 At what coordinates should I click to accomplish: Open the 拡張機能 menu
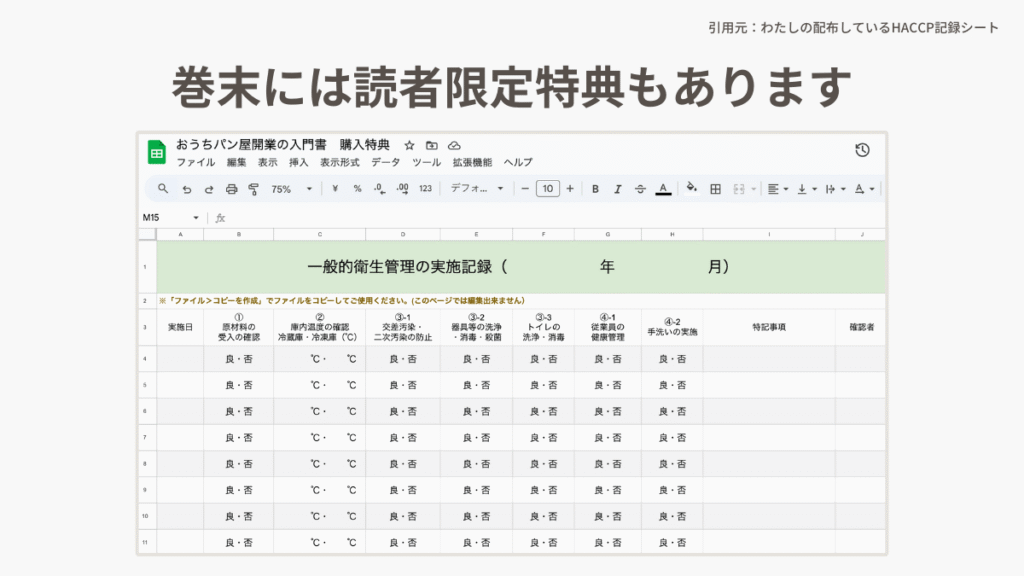pyautogui.click(x=472, y=162)
